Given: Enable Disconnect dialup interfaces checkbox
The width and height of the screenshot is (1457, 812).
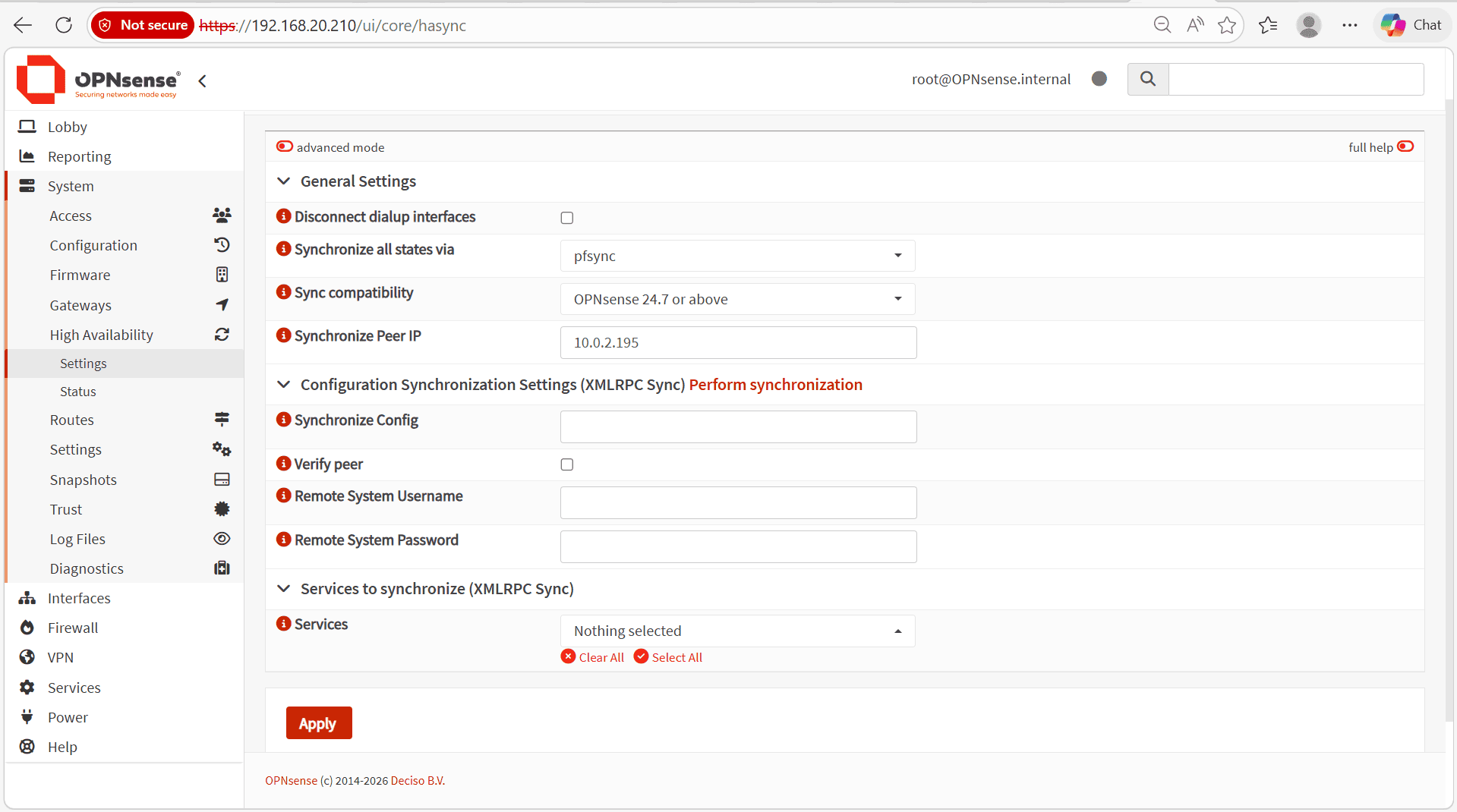Looking at the screenshot, I should click(567, 218).
